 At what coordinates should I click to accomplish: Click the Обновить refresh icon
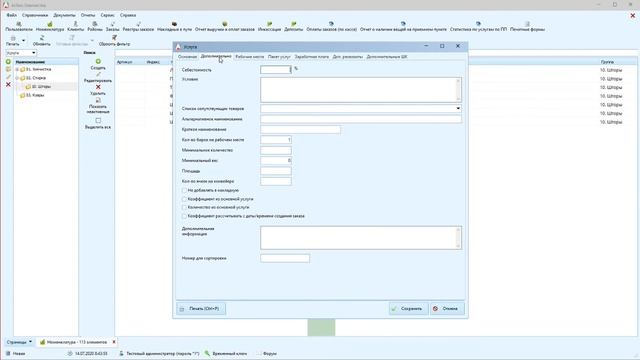[x=42, y=38]
